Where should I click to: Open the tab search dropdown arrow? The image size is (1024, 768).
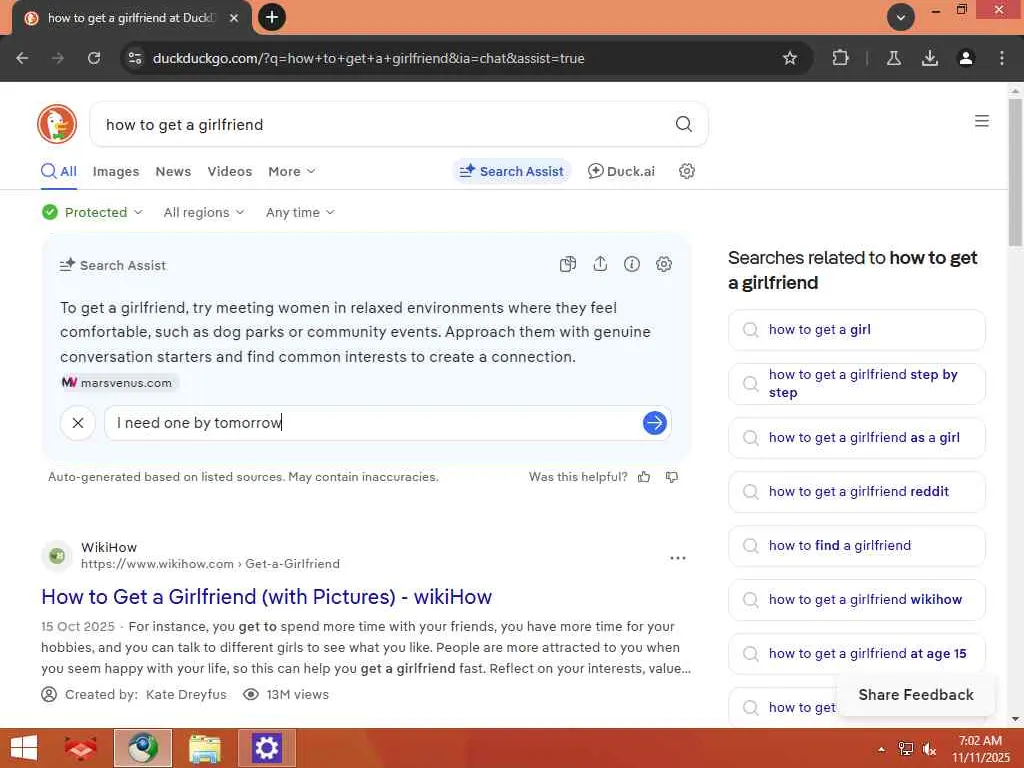(901, 17)
